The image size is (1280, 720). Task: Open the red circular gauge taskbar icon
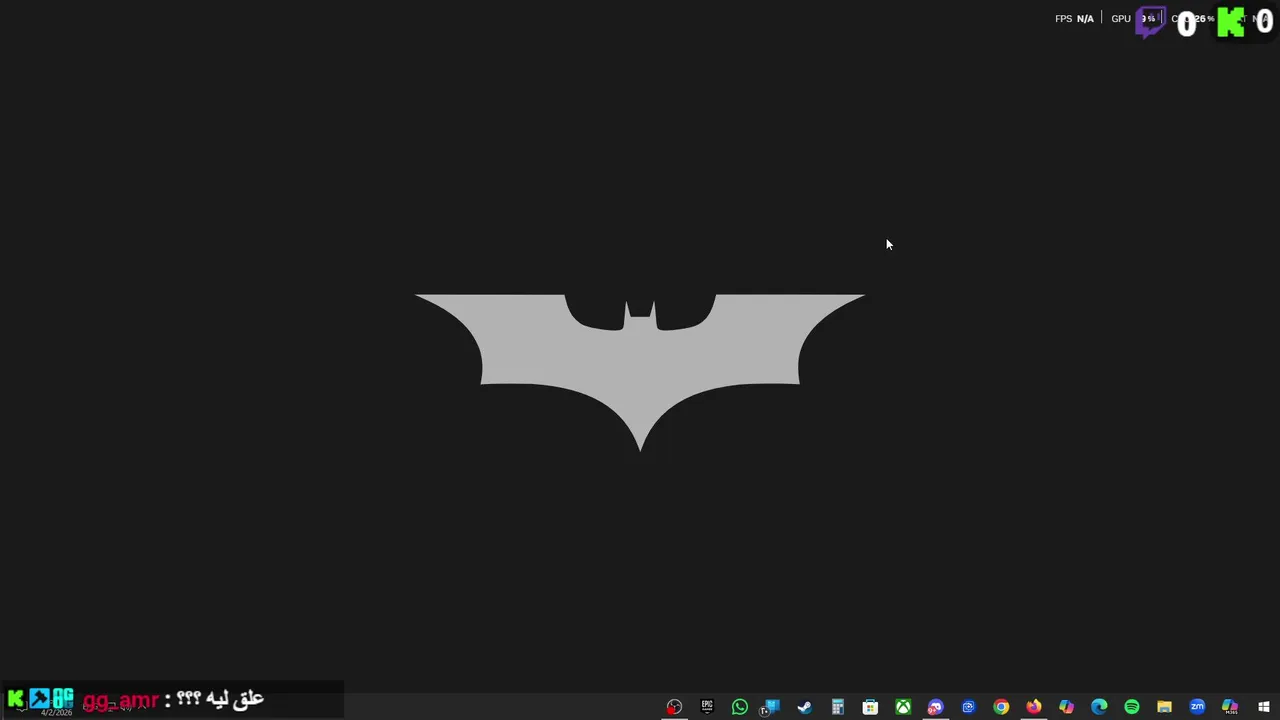point(674,707)
